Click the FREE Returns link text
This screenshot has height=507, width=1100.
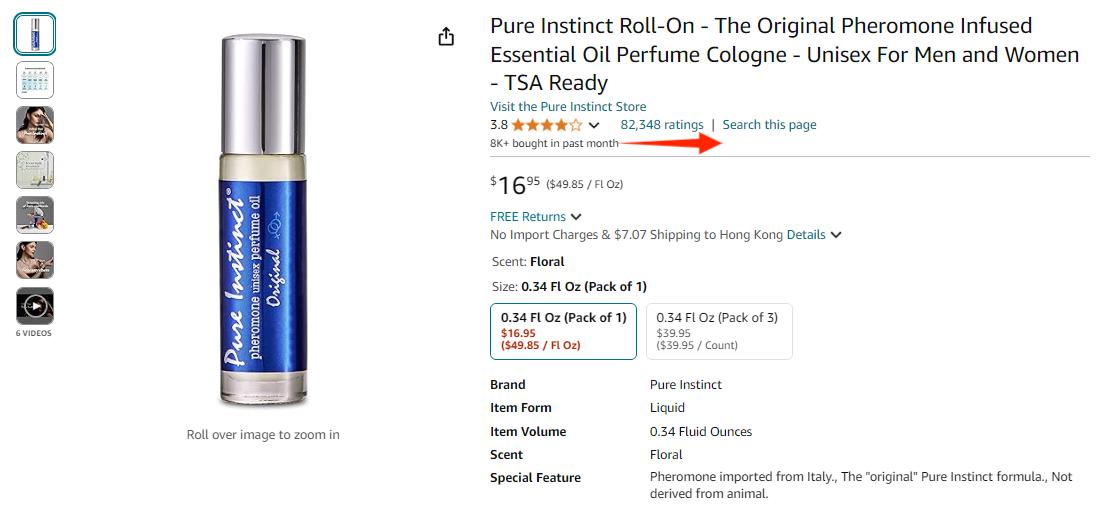(527, 217)
